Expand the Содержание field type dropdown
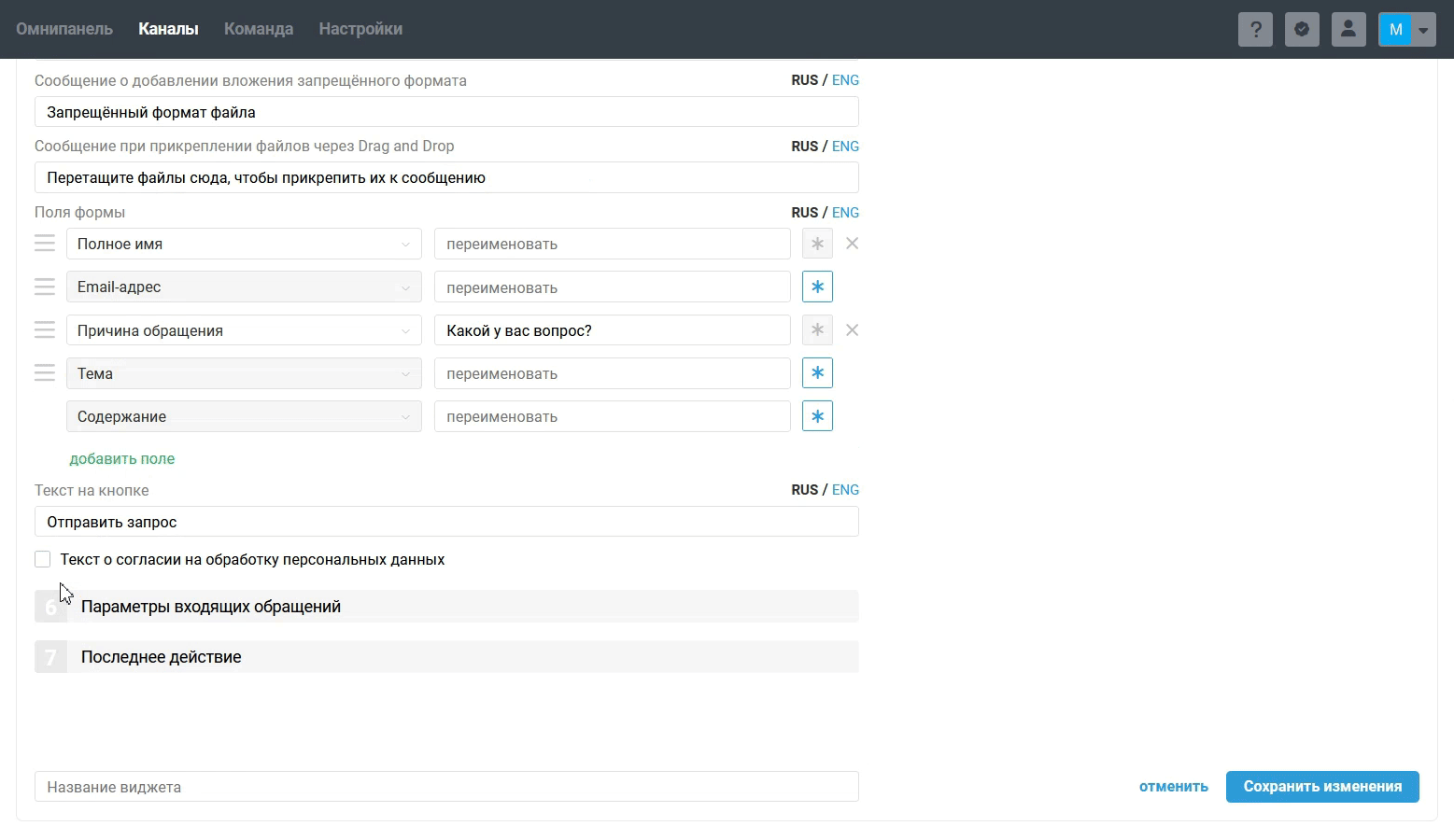The image size is (1454, 840). [x=244, y=416]
